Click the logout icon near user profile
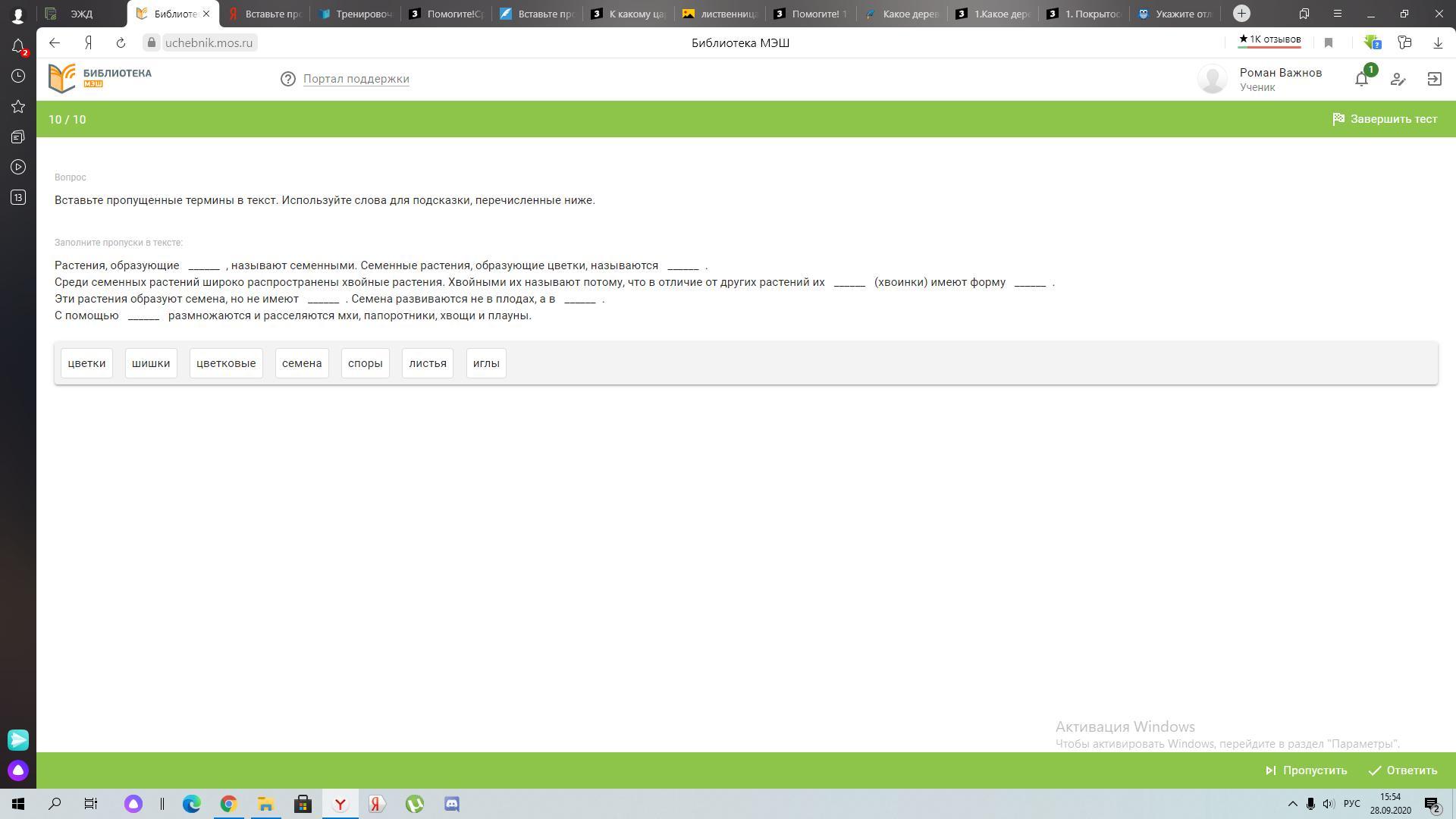1456x819 pixels. (x=1434, y=79)
